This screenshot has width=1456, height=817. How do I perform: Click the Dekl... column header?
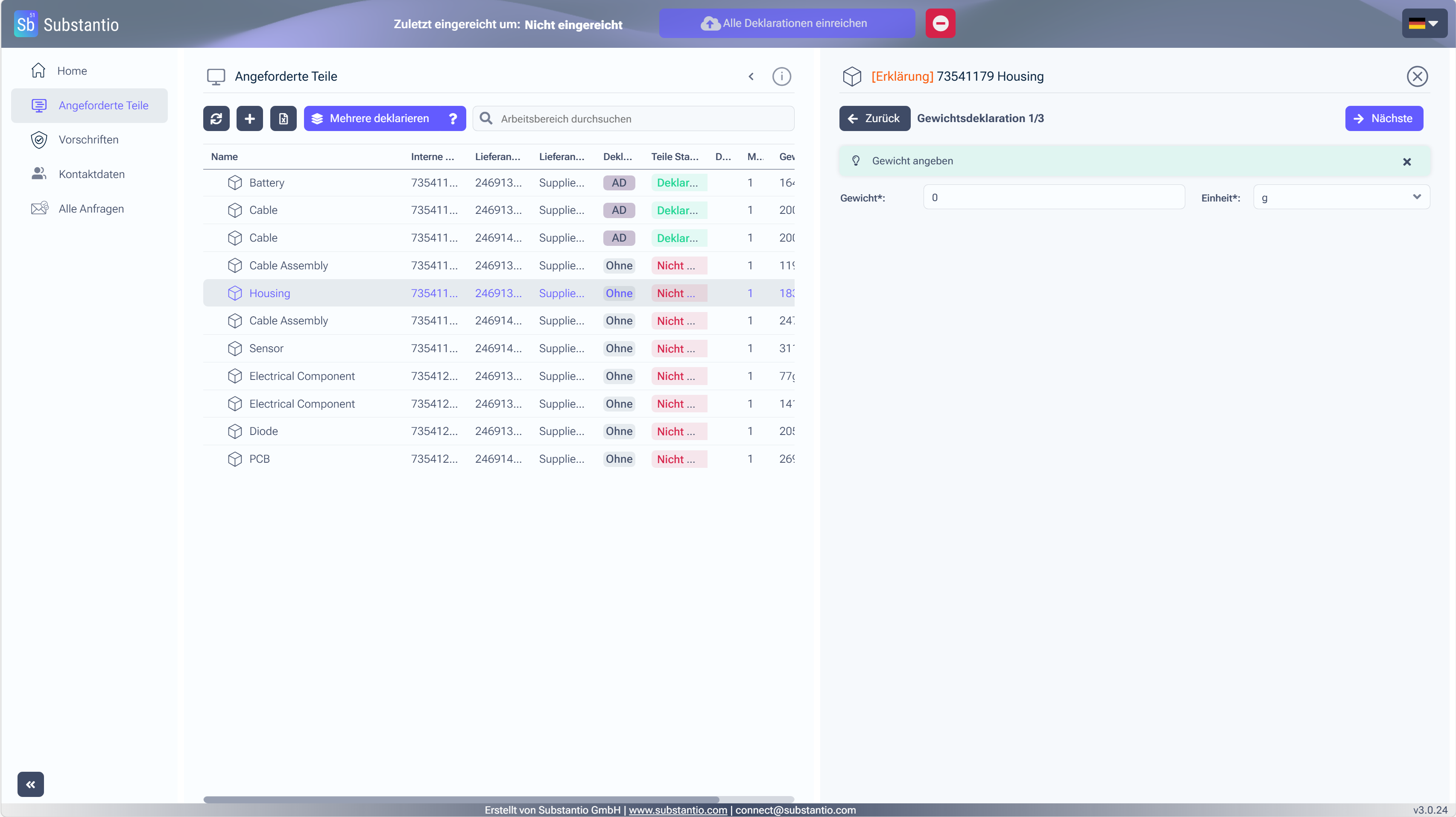(617, 157)
